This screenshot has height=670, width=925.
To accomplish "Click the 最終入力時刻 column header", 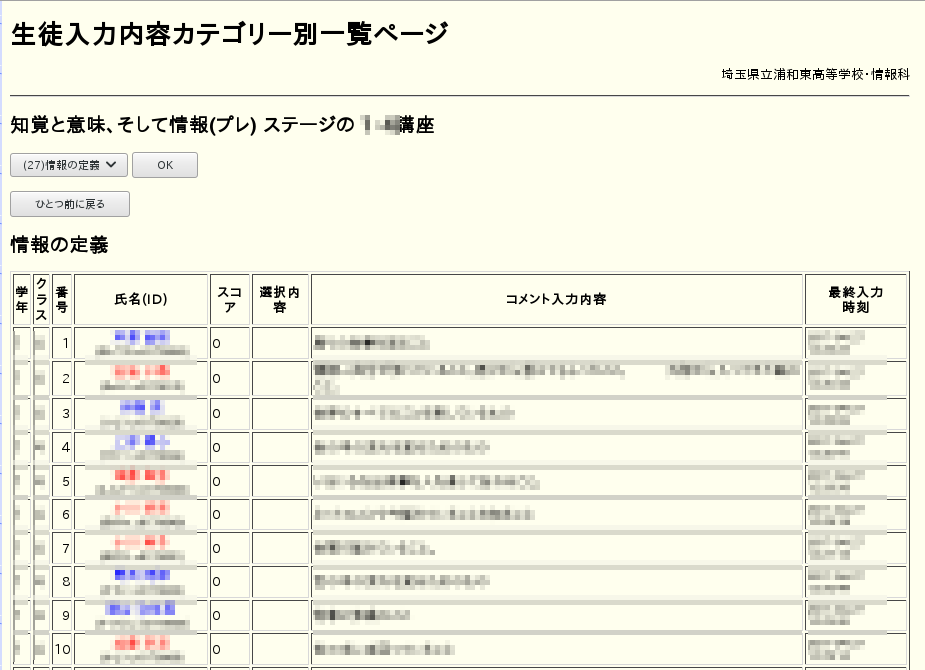I will coord(855,299).
